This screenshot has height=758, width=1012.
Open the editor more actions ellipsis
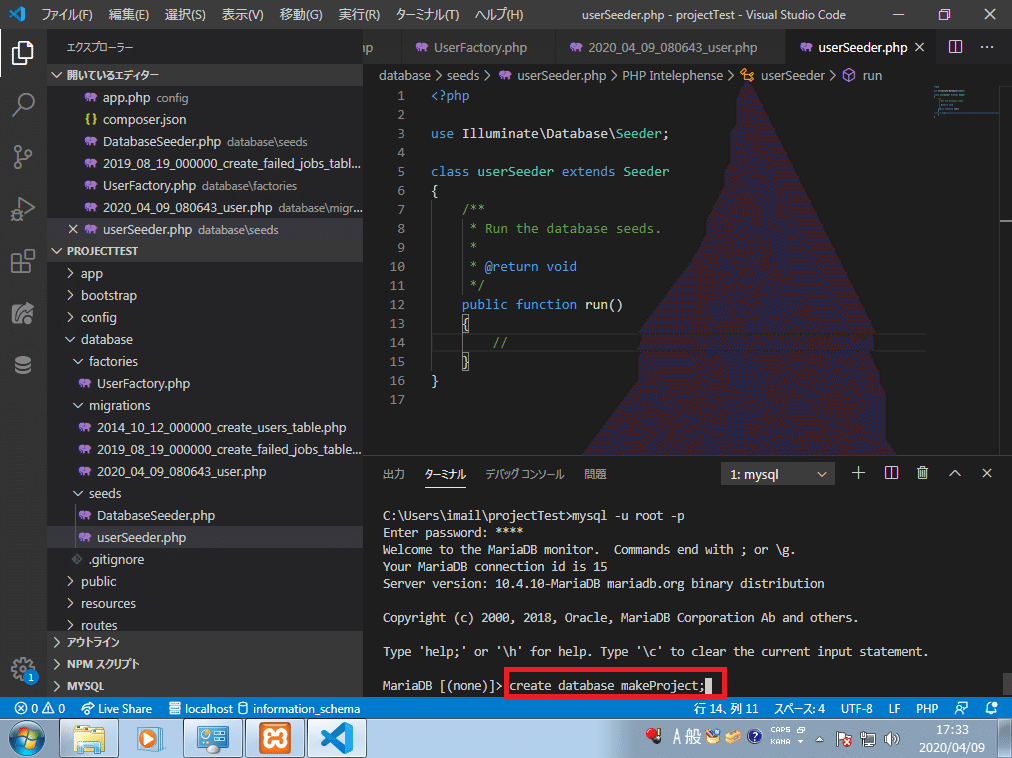987,47
